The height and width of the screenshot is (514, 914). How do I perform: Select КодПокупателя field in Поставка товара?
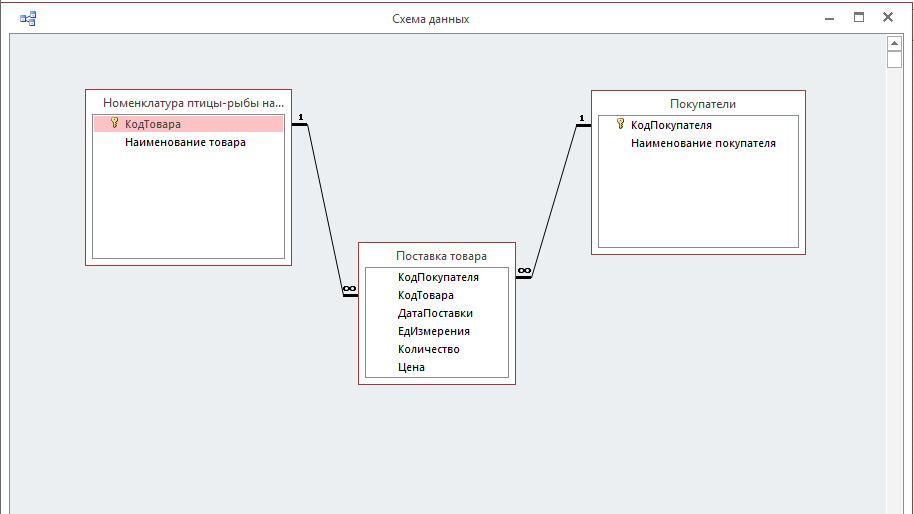coord(438,277)
